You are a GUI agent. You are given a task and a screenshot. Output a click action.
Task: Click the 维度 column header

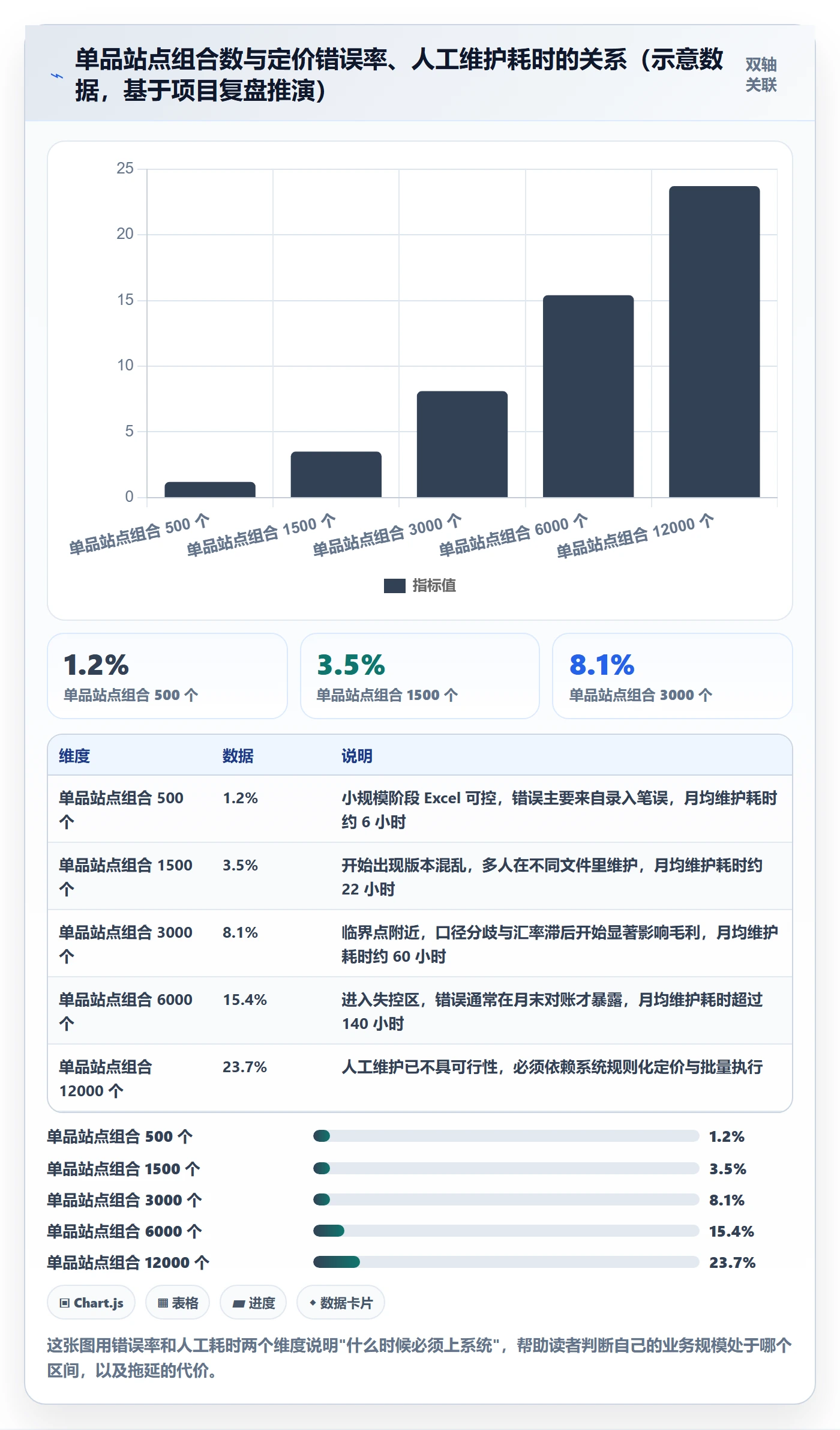tap(74, 756)
